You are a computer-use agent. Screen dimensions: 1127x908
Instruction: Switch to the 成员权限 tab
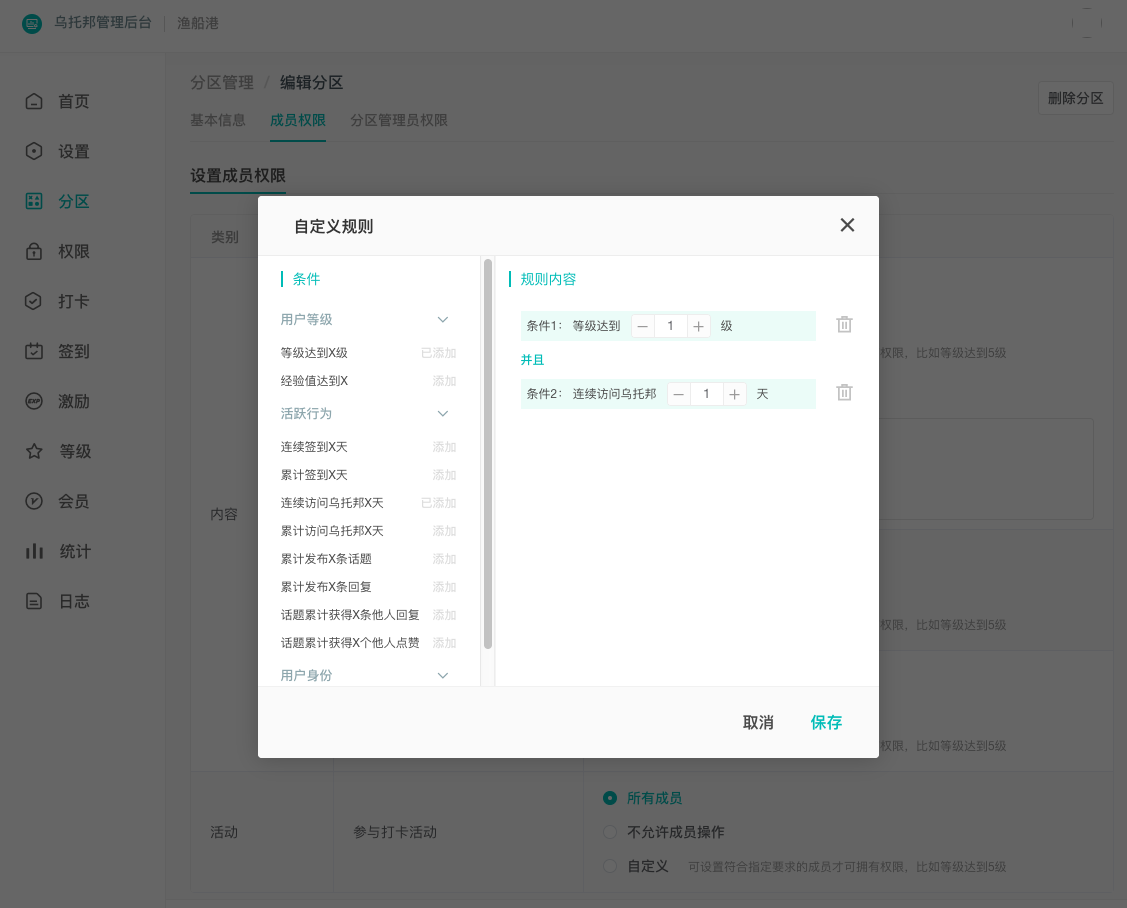click(298, 120)
